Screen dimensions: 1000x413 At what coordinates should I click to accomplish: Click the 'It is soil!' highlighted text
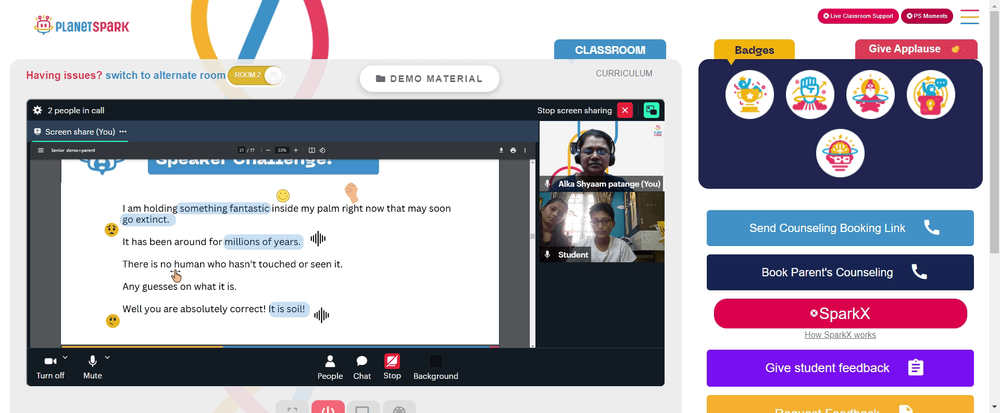[x=288, y=309]
